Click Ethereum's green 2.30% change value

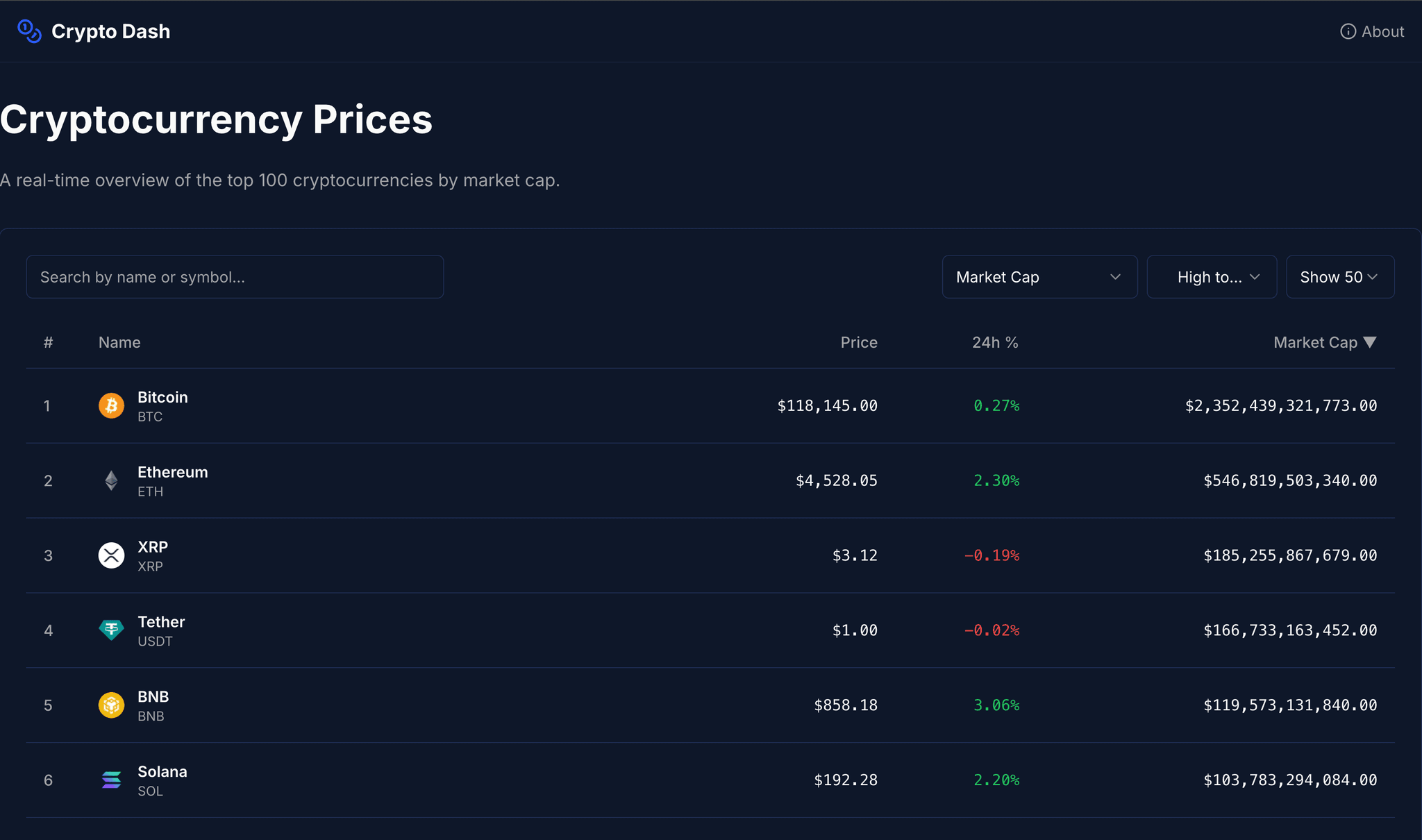tap(996, 480)
